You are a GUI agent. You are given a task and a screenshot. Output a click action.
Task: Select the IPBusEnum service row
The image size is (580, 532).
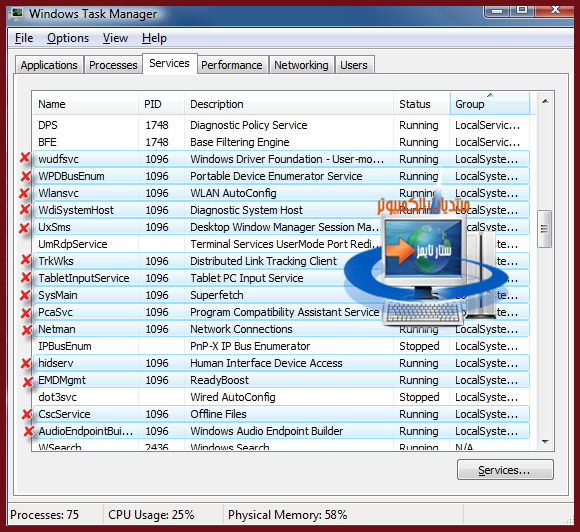(281, 346)
